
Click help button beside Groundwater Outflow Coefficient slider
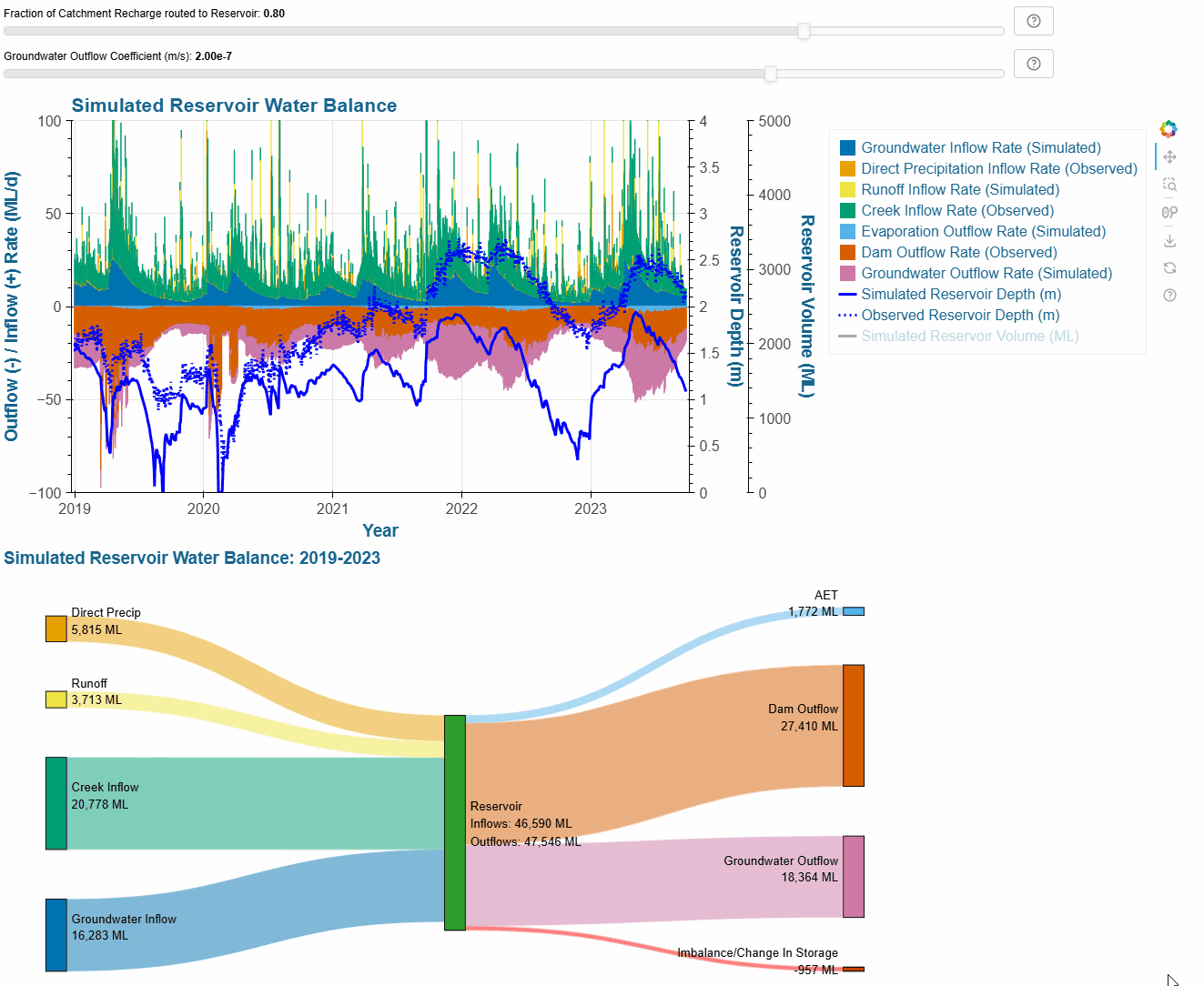click(x=1033, y=64)
